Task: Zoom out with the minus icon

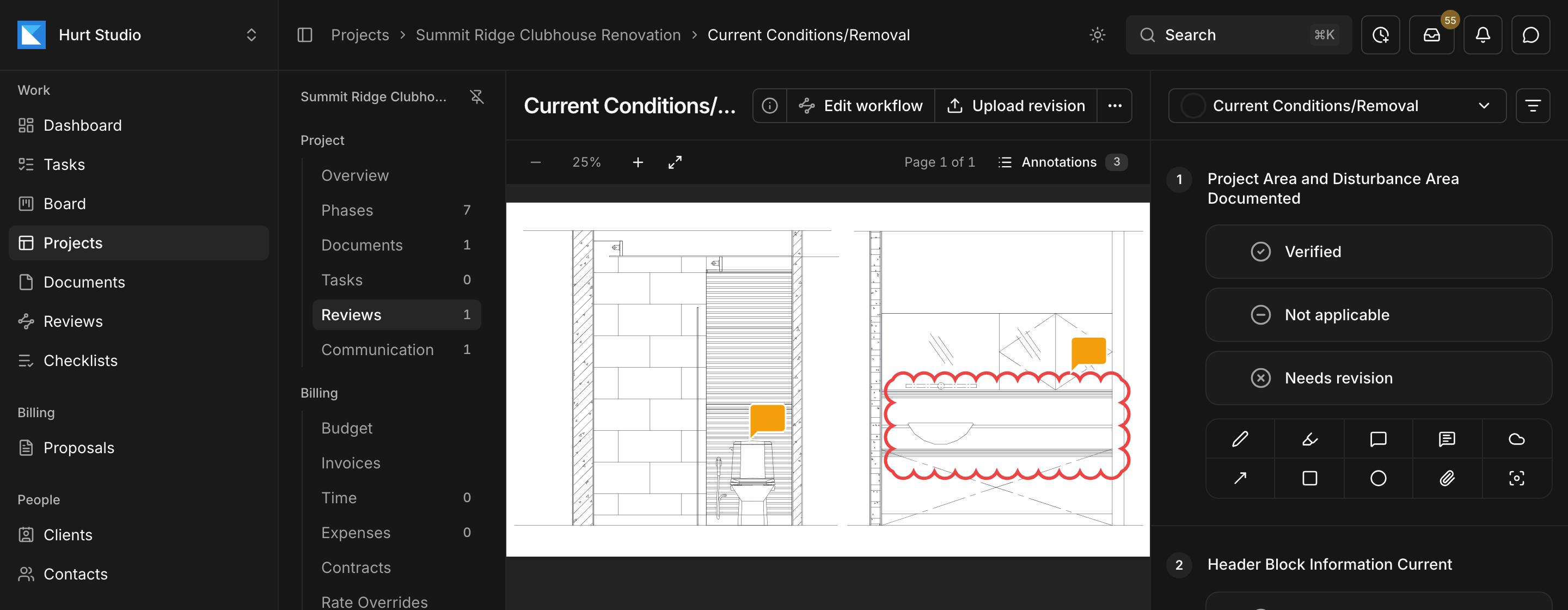Action: click(536, 162)
